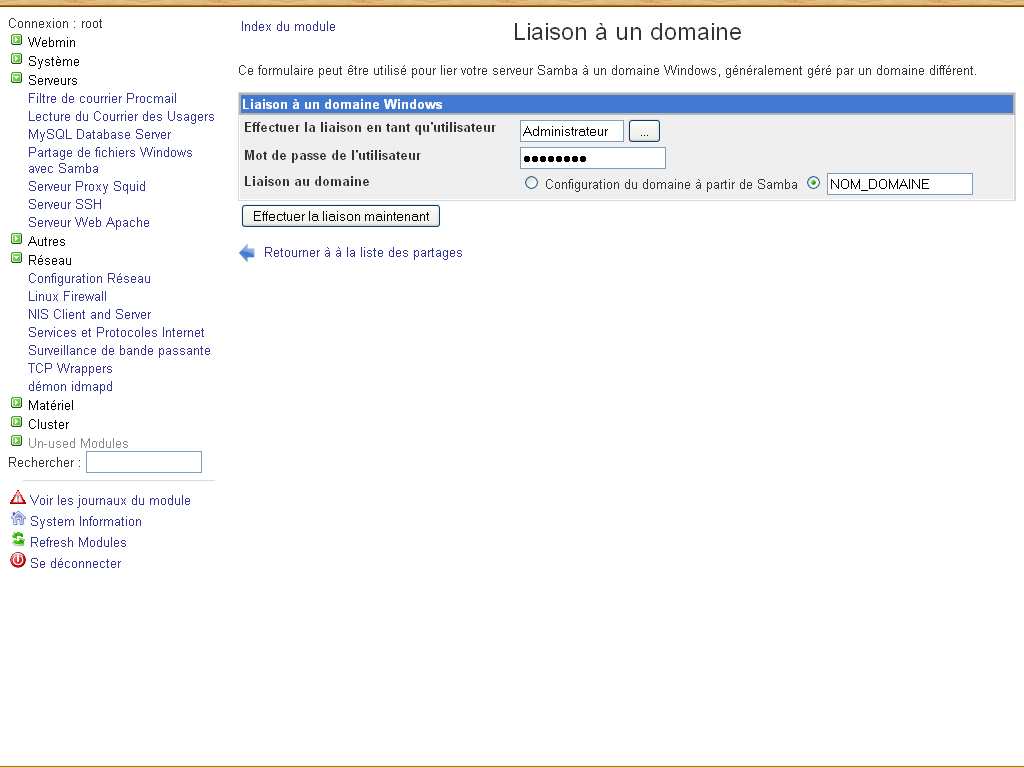This screenshot has width=1024, height=768.
Task: Click the 'Mot de passe' password field
Action: point(593,158)
